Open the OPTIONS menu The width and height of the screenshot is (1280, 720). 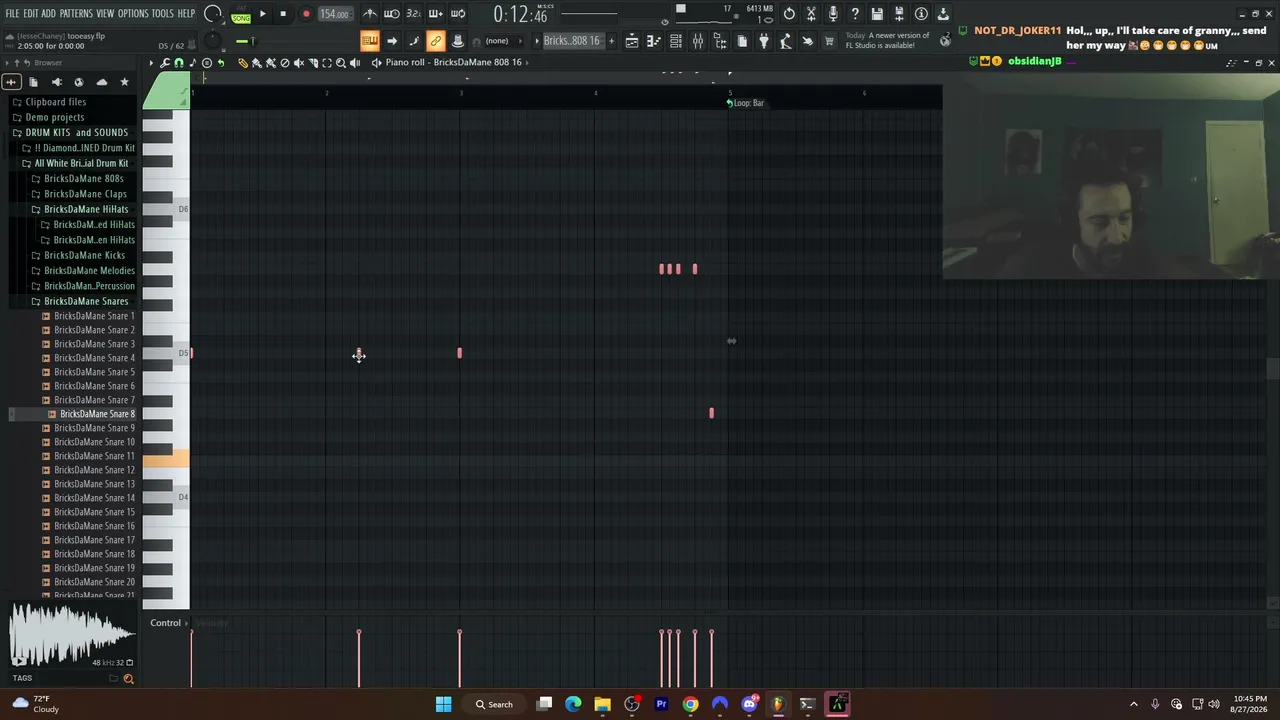click(133, 14)
